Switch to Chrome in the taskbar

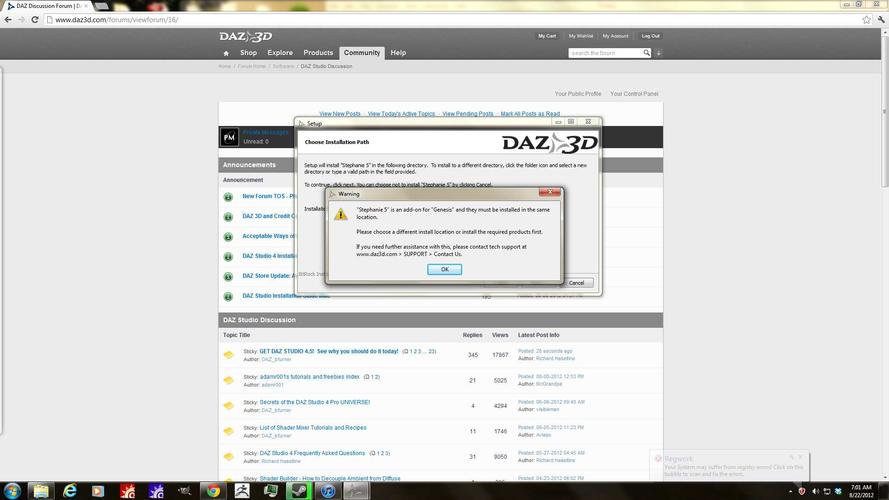(x=213, y=491)
